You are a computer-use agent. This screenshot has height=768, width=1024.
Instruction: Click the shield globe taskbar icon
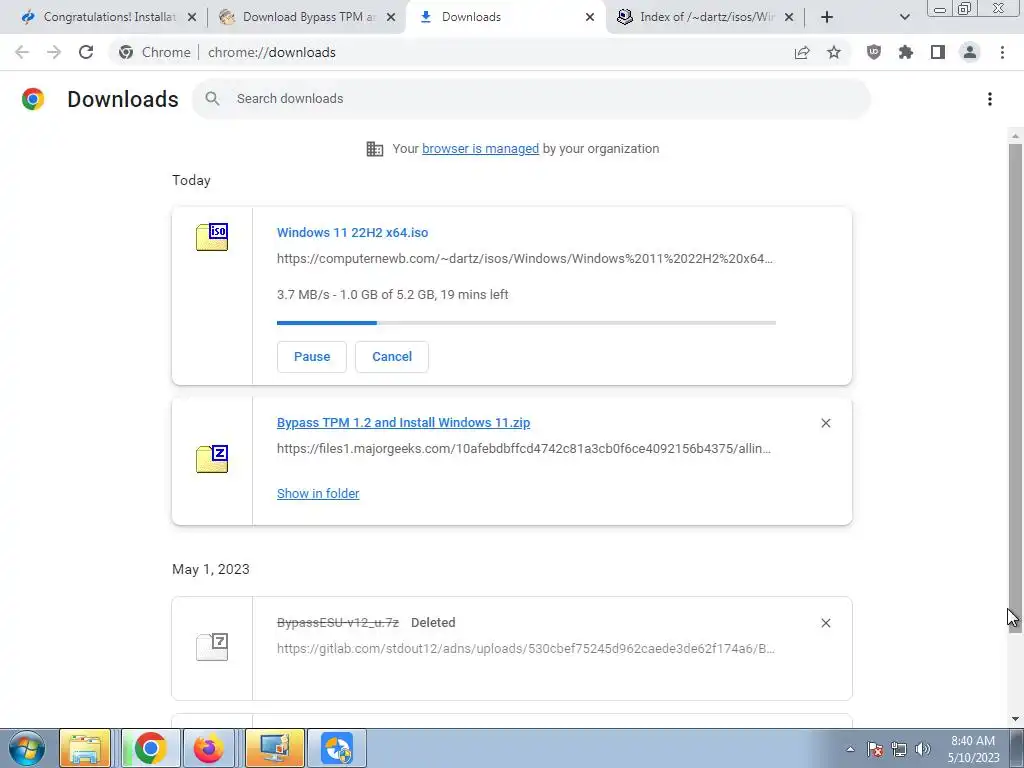click(x=338, y=748)
